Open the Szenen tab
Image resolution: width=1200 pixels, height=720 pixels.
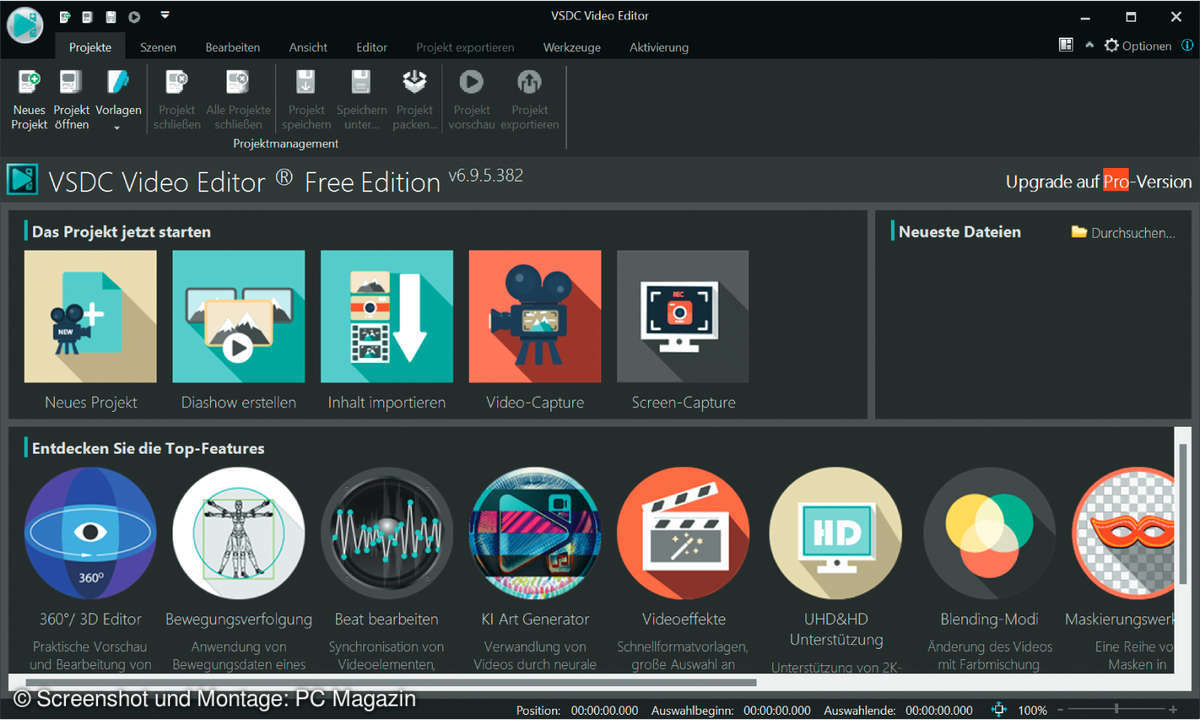click(158, 47)
